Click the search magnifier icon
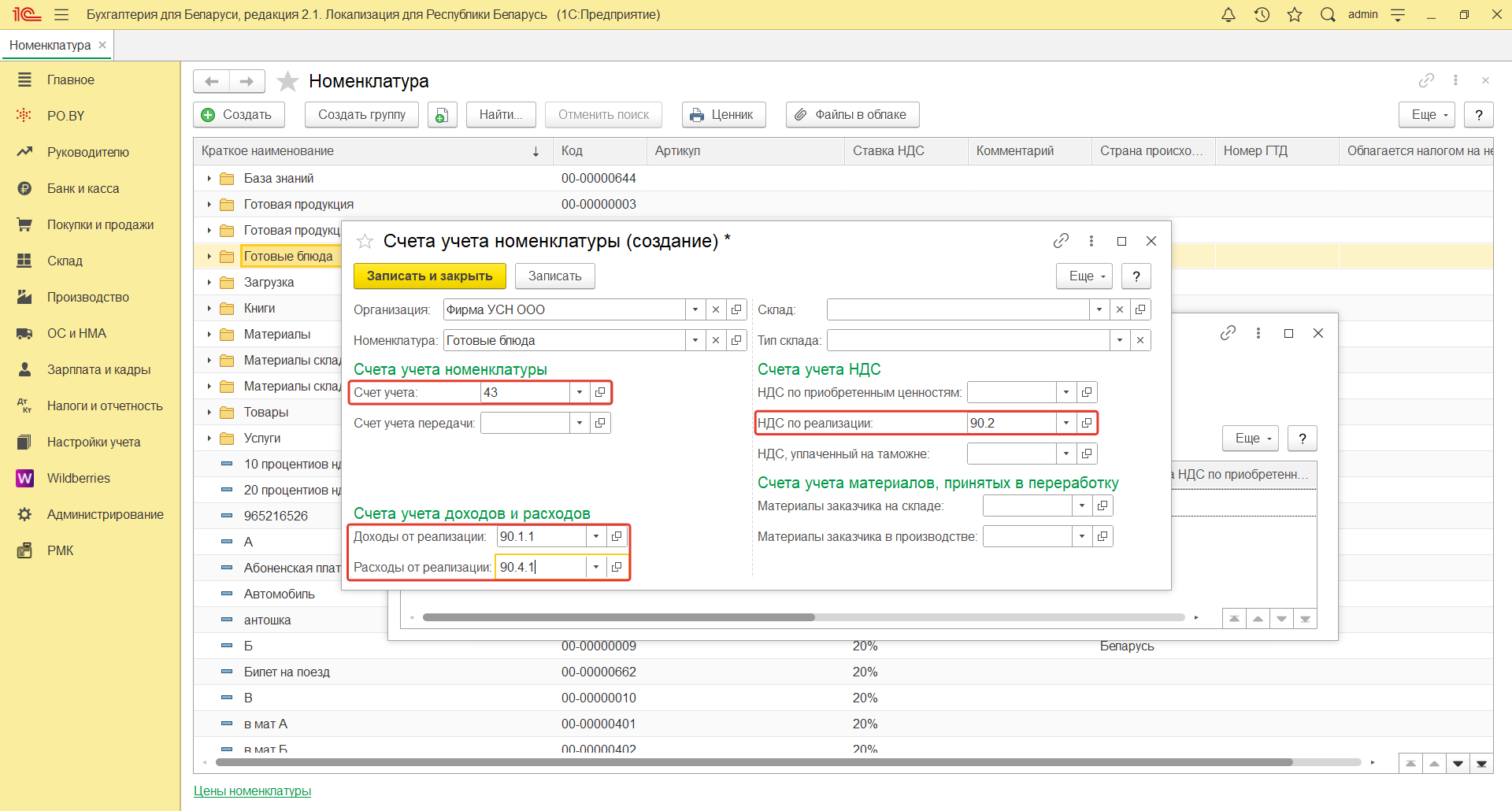Screen dimensions: 1512x811 point(1328,15)
